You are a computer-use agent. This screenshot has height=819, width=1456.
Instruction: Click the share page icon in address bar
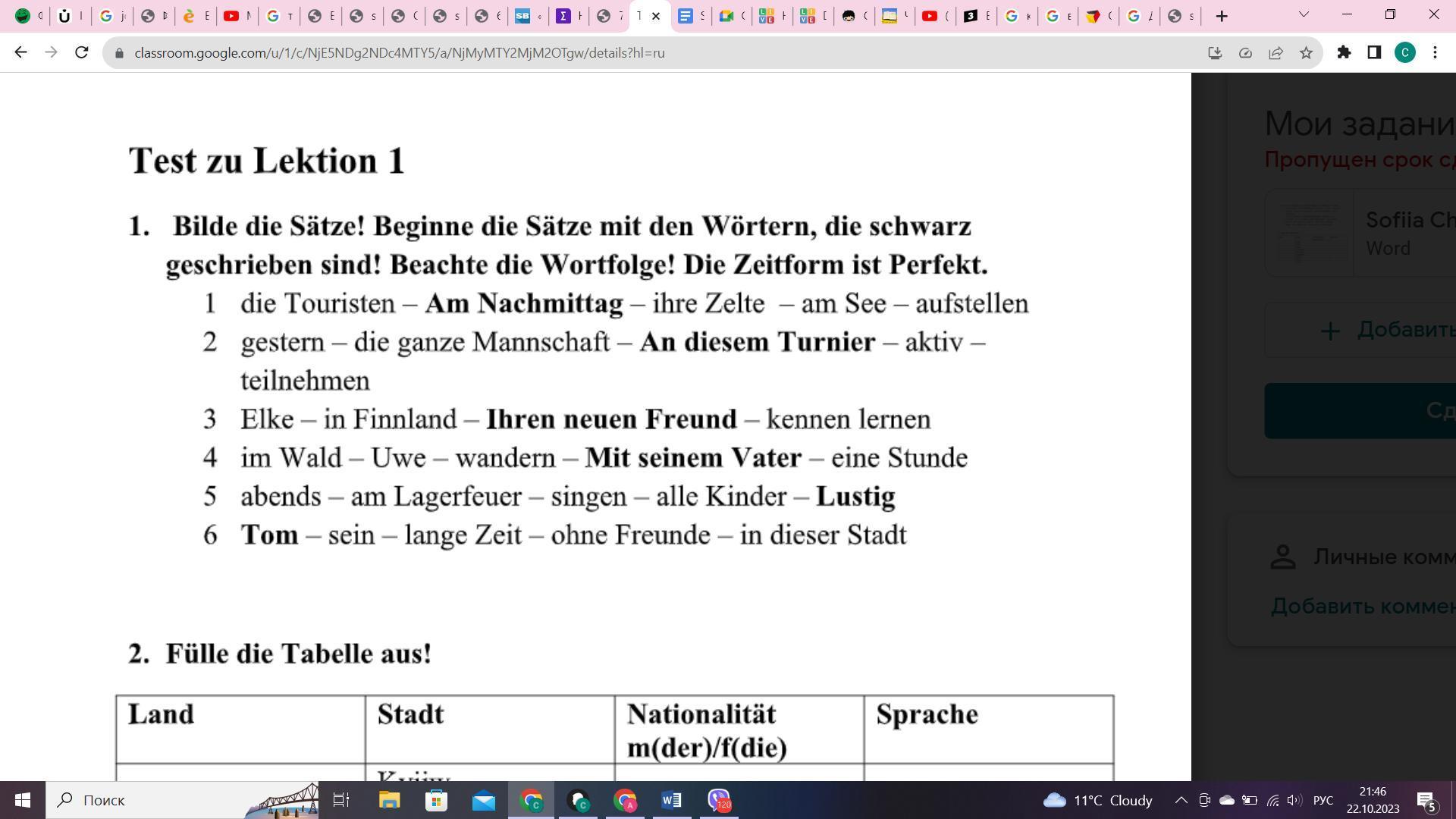coord(1276,52)
